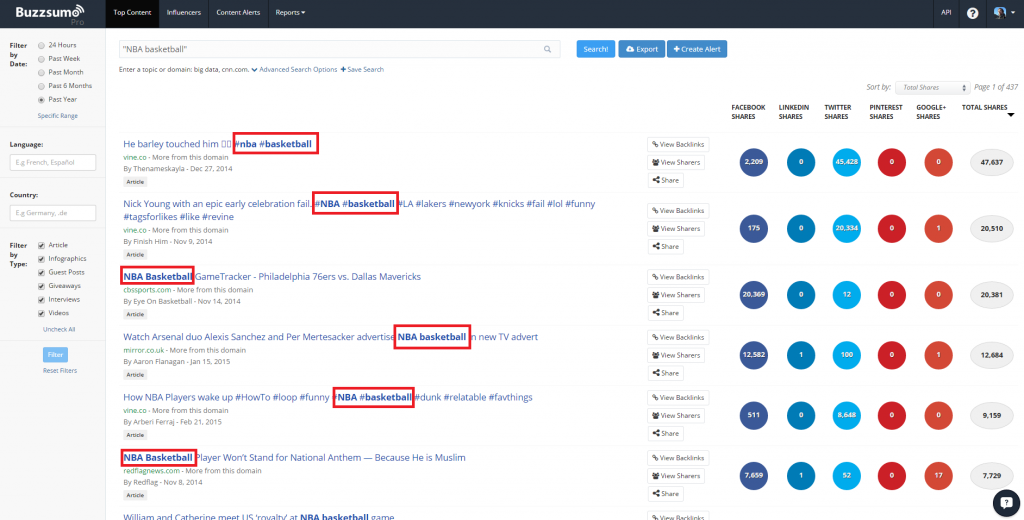Click the Export button

[x=641, y=49]
